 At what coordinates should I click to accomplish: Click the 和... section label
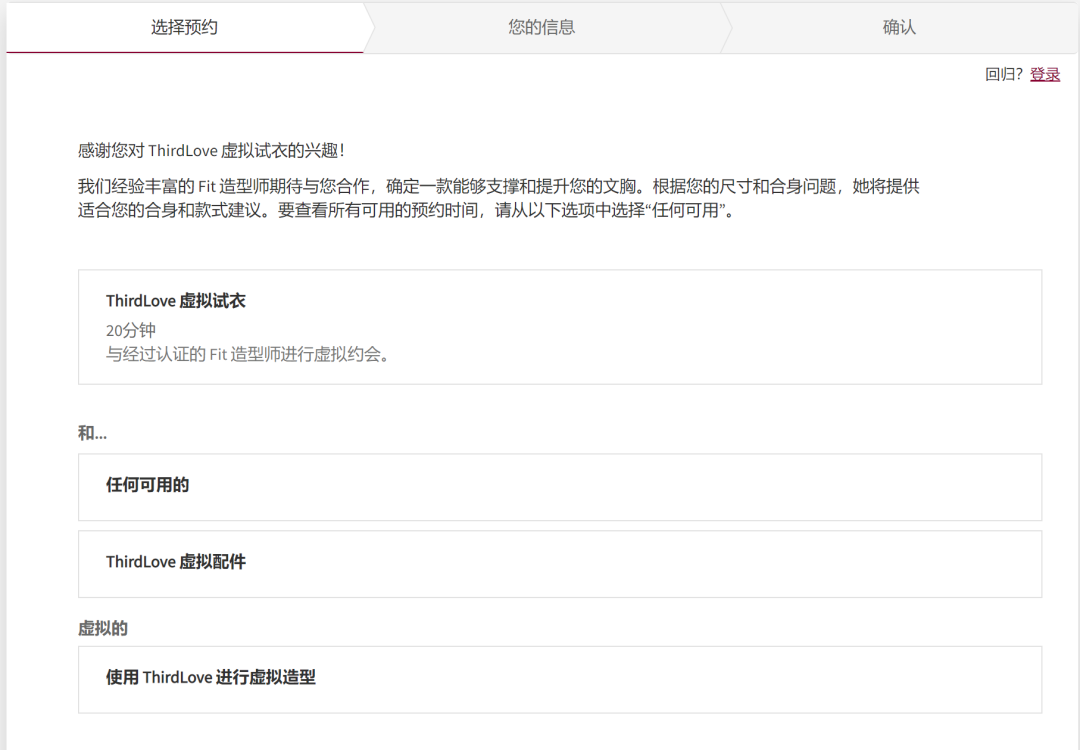click(92, 433)
